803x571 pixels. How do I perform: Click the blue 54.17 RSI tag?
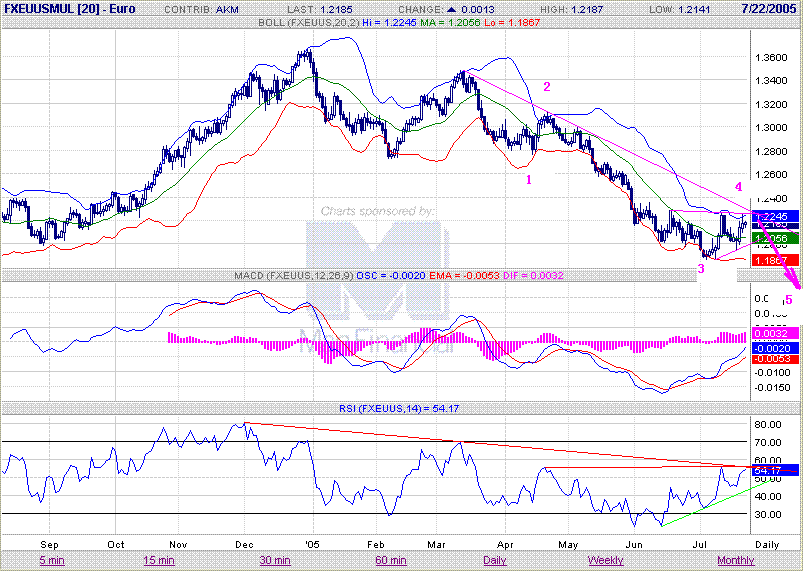point(775,471)
